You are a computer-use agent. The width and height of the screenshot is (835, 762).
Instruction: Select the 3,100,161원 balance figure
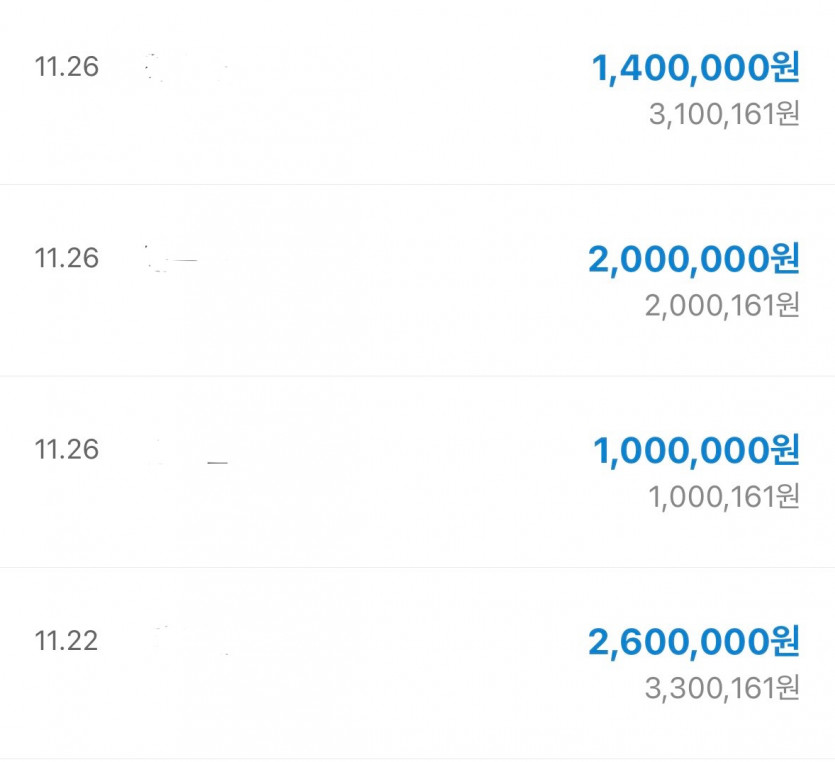tap(724, 114)
